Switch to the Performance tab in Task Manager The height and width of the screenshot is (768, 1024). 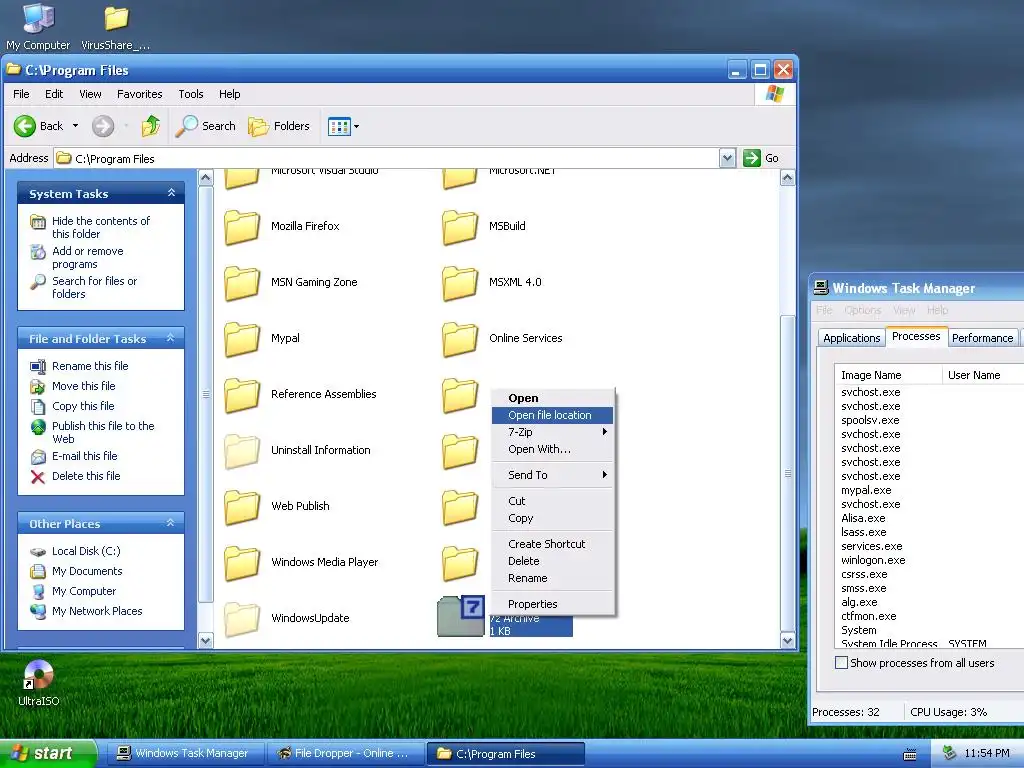click(x=982, y=338)
